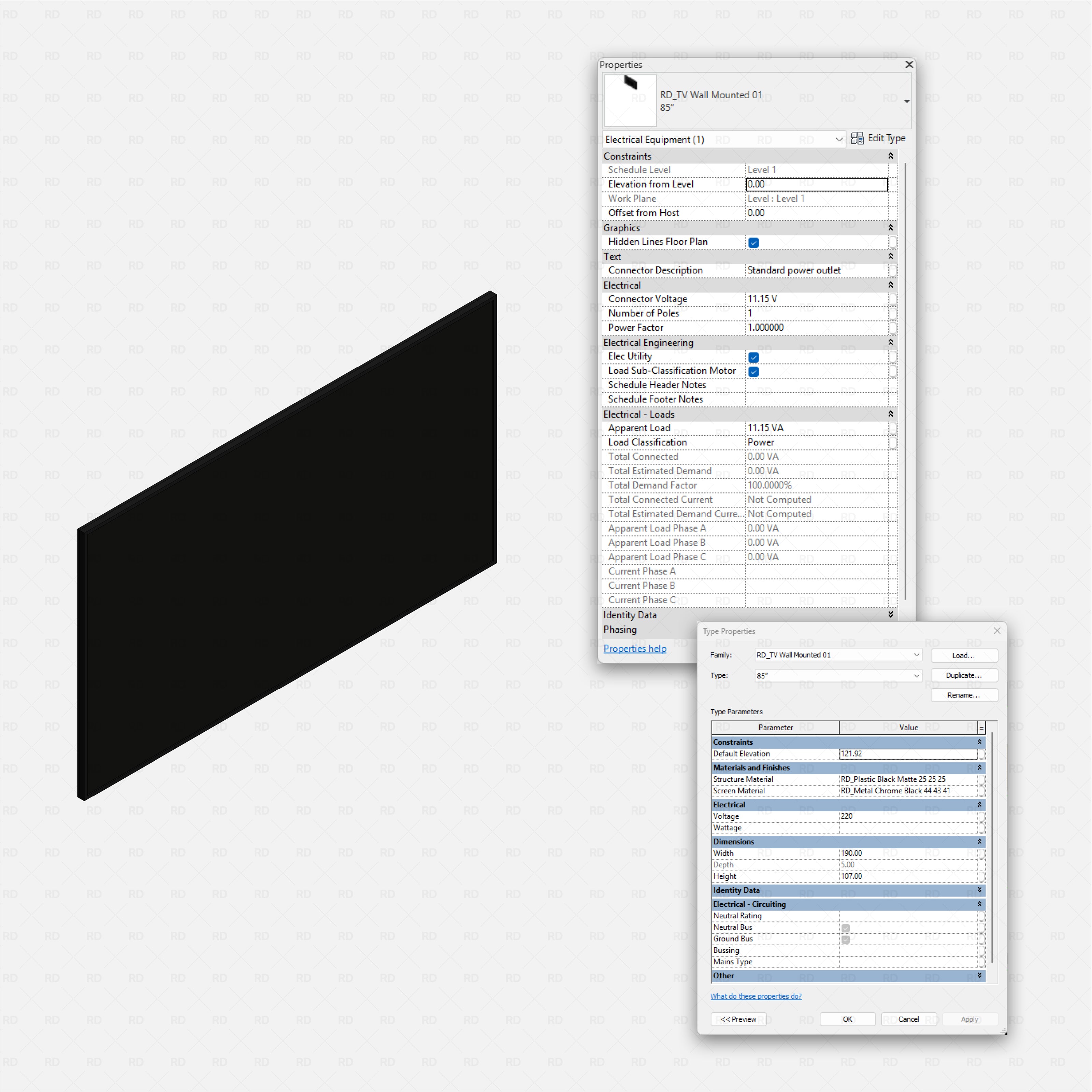Click the Preview button
Image resolution: width=1092 pixels, height=1092 pixels.
click(738, 1019)
